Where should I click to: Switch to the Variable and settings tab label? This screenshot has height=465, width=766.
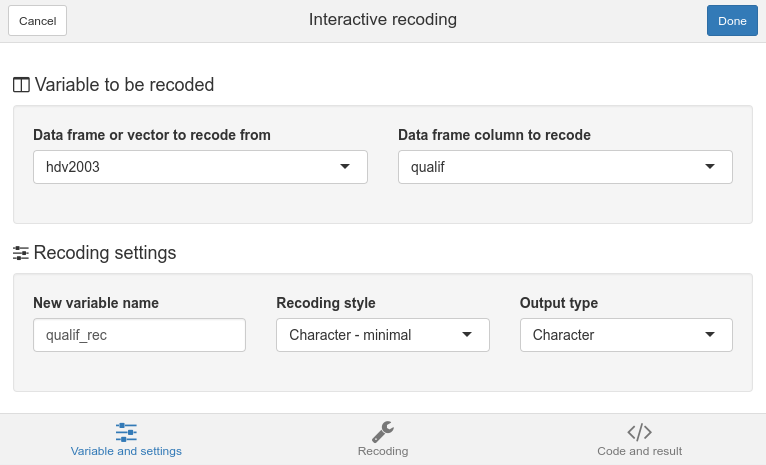click(x=126, y=451)
